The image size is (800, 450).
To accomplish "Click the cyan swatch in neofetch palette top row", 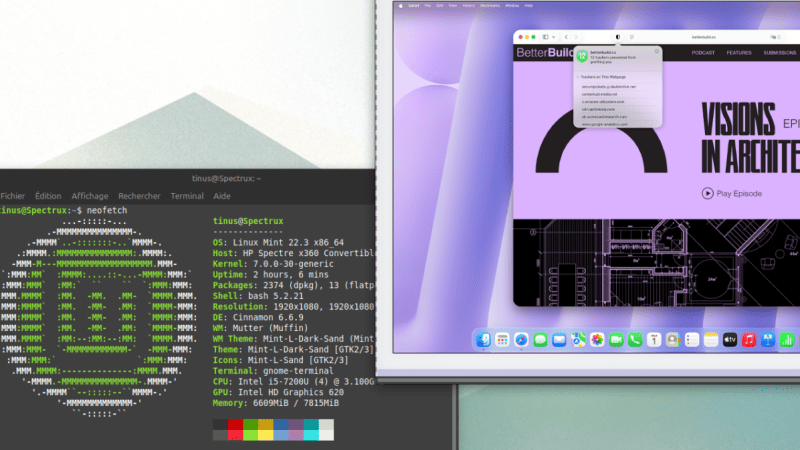I will [x=311, y=424].
